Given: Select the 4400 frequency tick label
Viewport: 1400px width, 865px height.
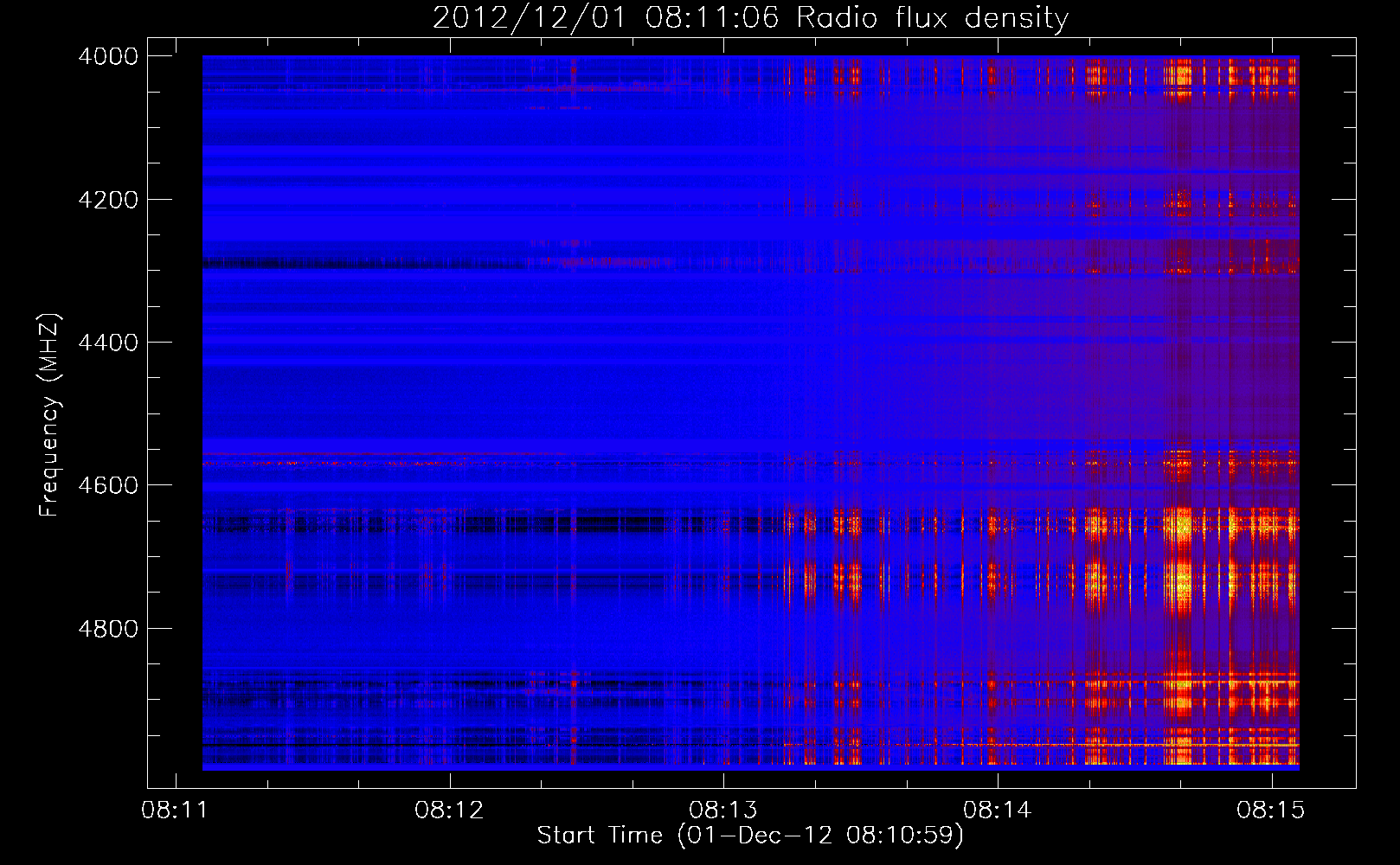Looking at the screenshot, I should tap(108, 343).
